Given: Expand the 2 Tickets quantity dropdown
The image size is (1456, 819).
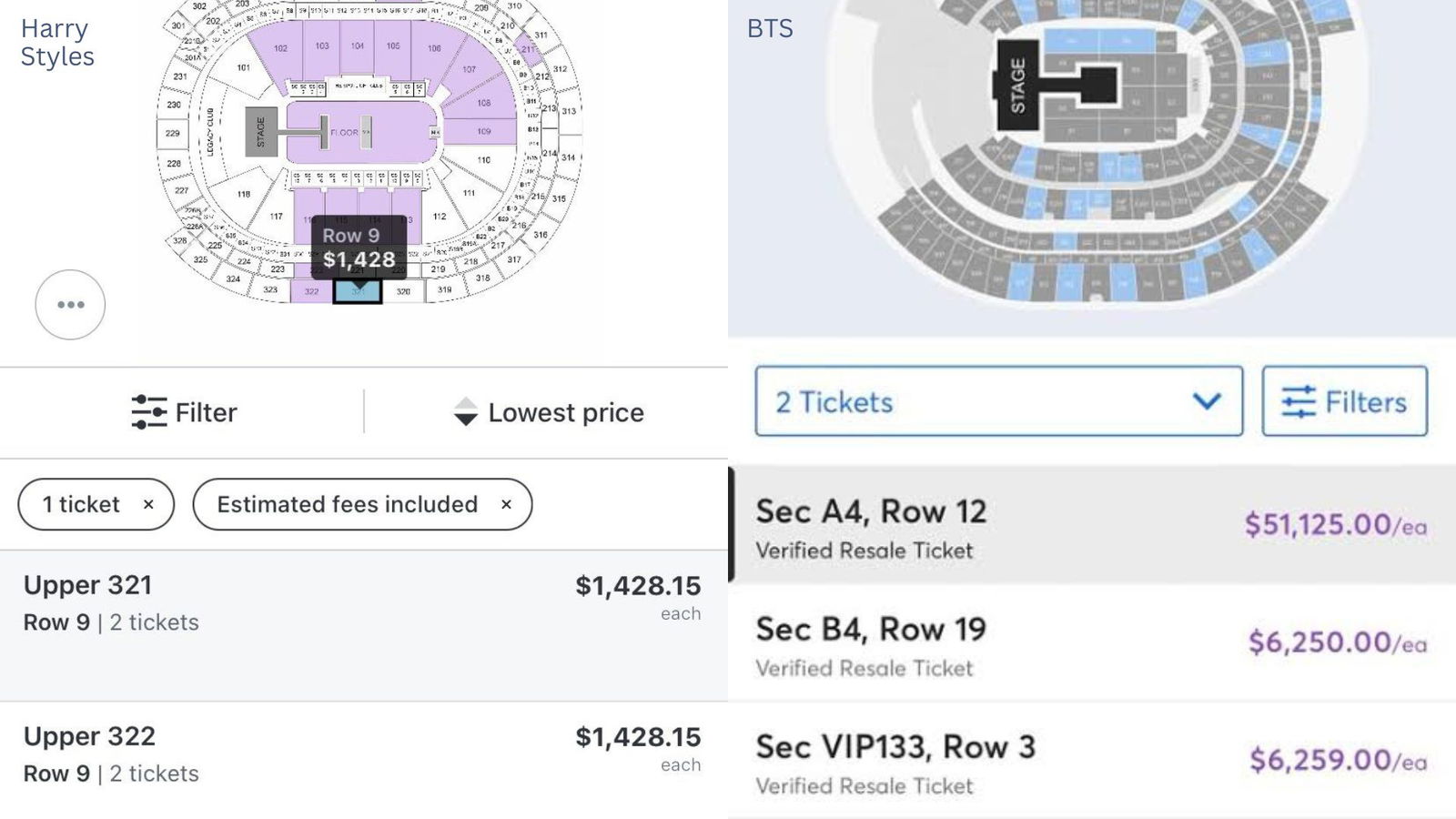Looking at the screenshot, I should click(x=999, y=401).
